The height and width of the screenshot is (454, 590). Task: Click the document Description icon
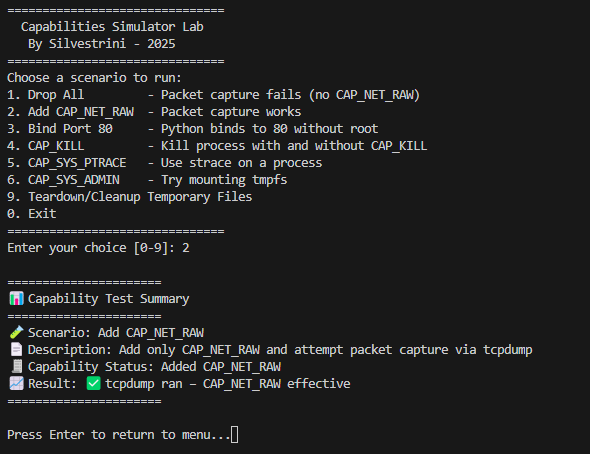(17, 349)
